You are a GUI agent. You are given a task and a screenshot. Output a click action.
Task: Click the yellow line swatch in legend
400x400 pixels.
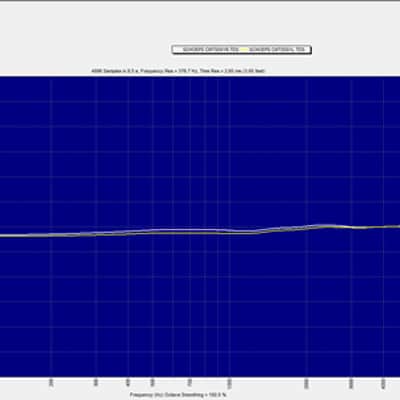(x=244, y=50)
